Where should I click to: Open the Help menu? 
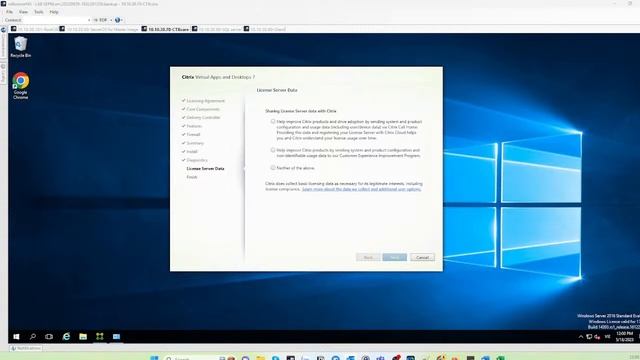coord(54,12)
